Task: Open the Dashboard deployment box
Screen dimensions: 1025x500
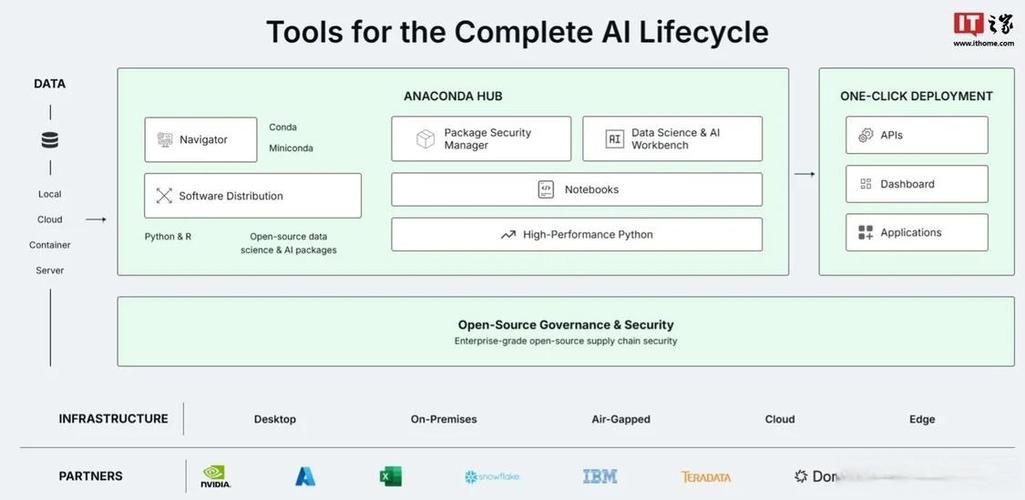Action: [916, 184]
